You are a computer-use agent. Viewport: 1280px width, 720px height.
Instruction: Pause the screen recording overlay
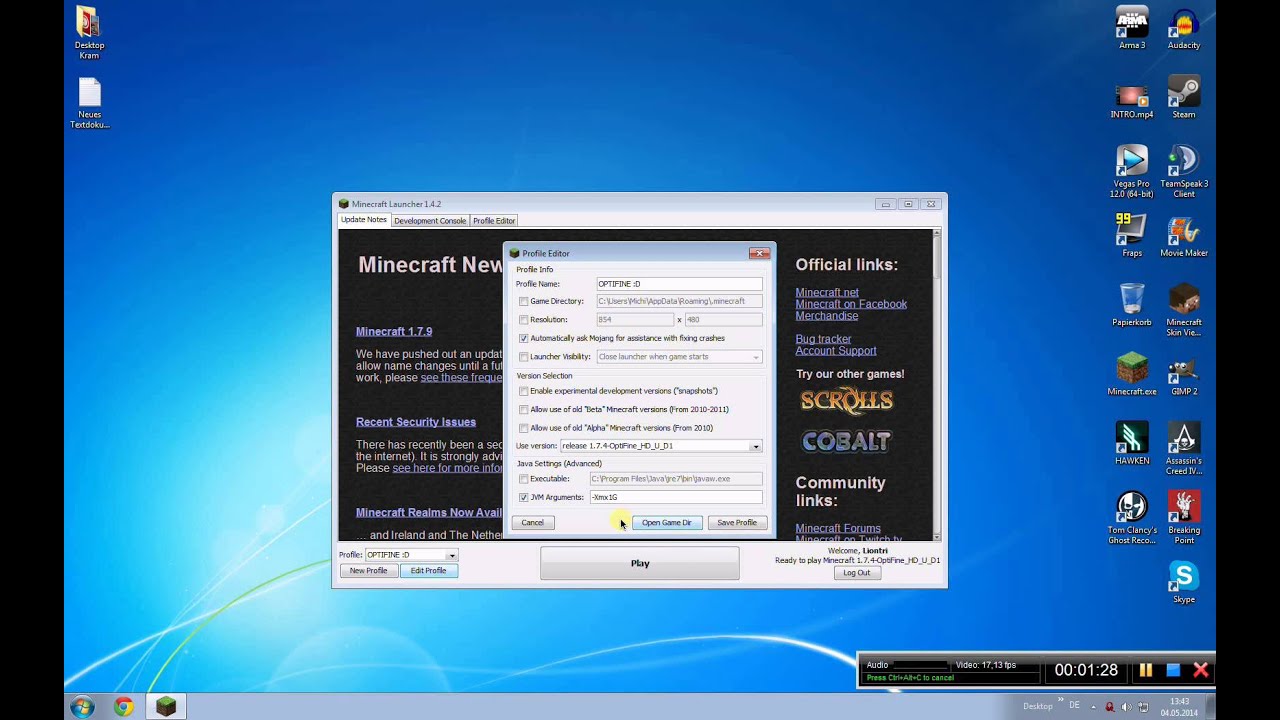[1146, 670]
